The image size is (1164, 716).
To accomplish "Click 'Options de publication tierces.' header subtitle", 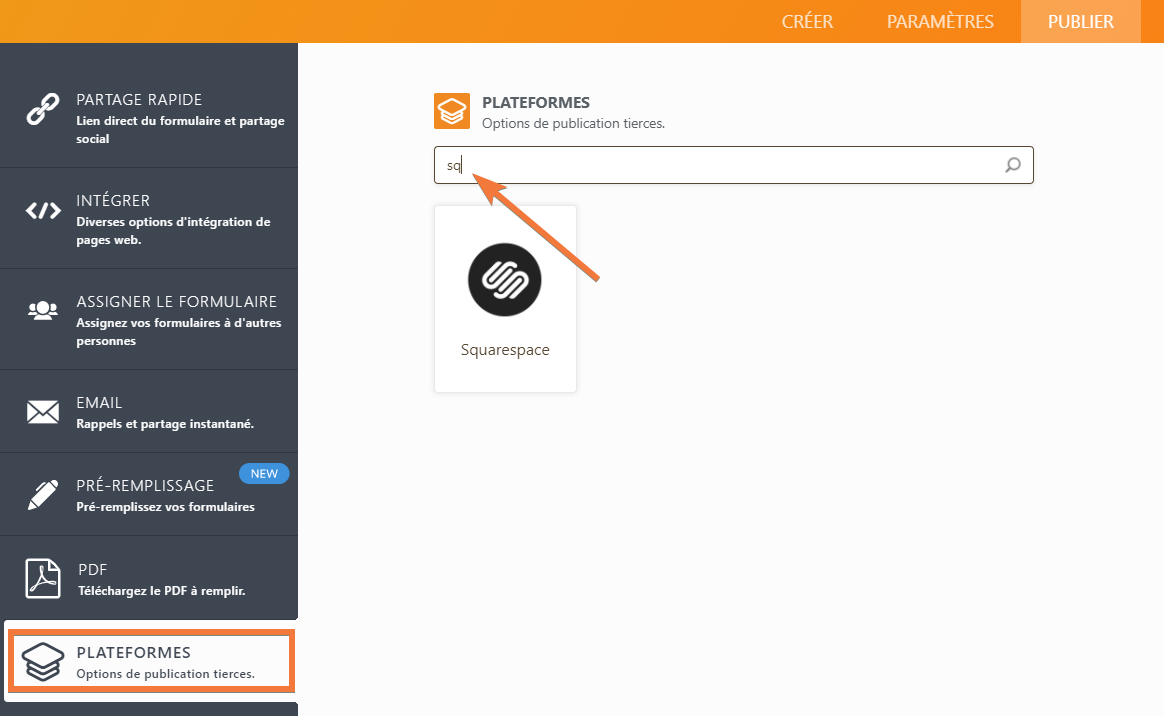I will coord(573,123).
